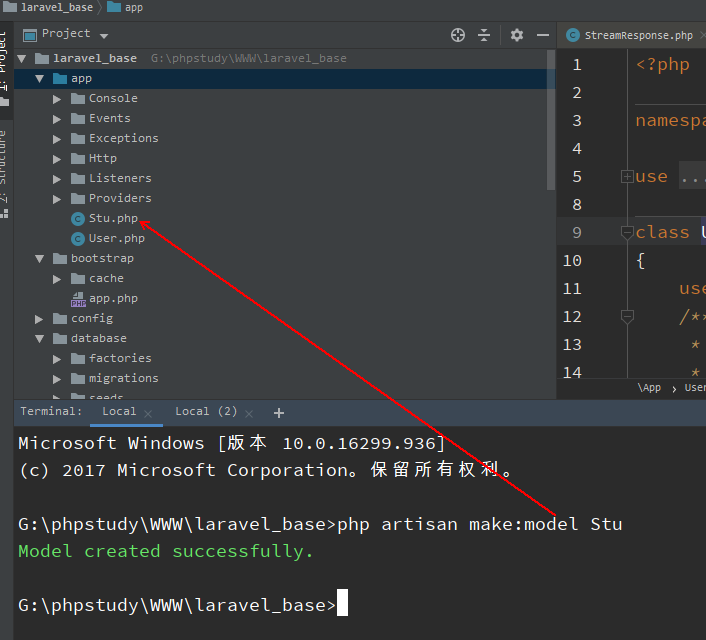Close the Local (2) terminal tab
This screenshot has height=640, width=706.
(249, 413)
